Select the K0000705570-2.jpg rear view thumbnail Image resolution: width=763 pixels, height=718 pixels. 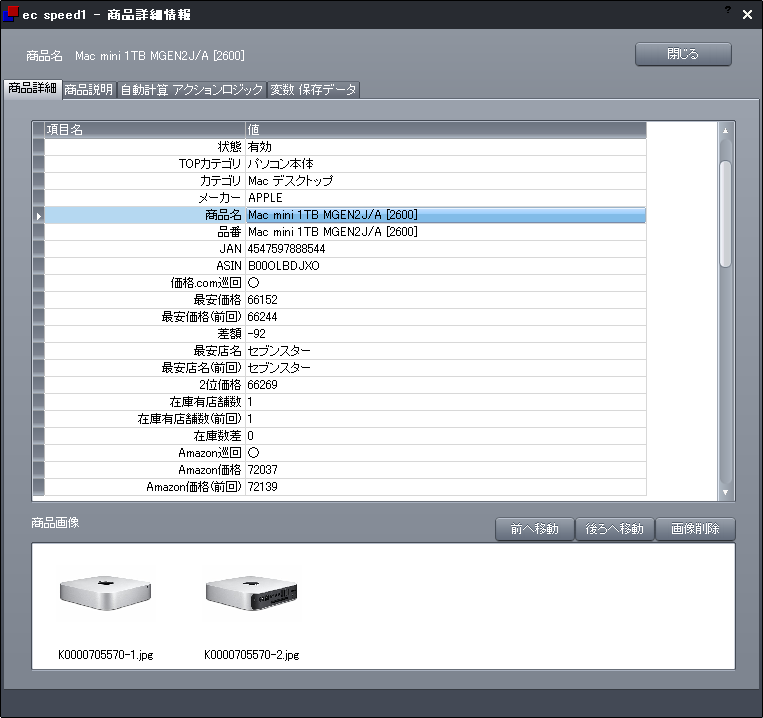click(x=252, y=592)
